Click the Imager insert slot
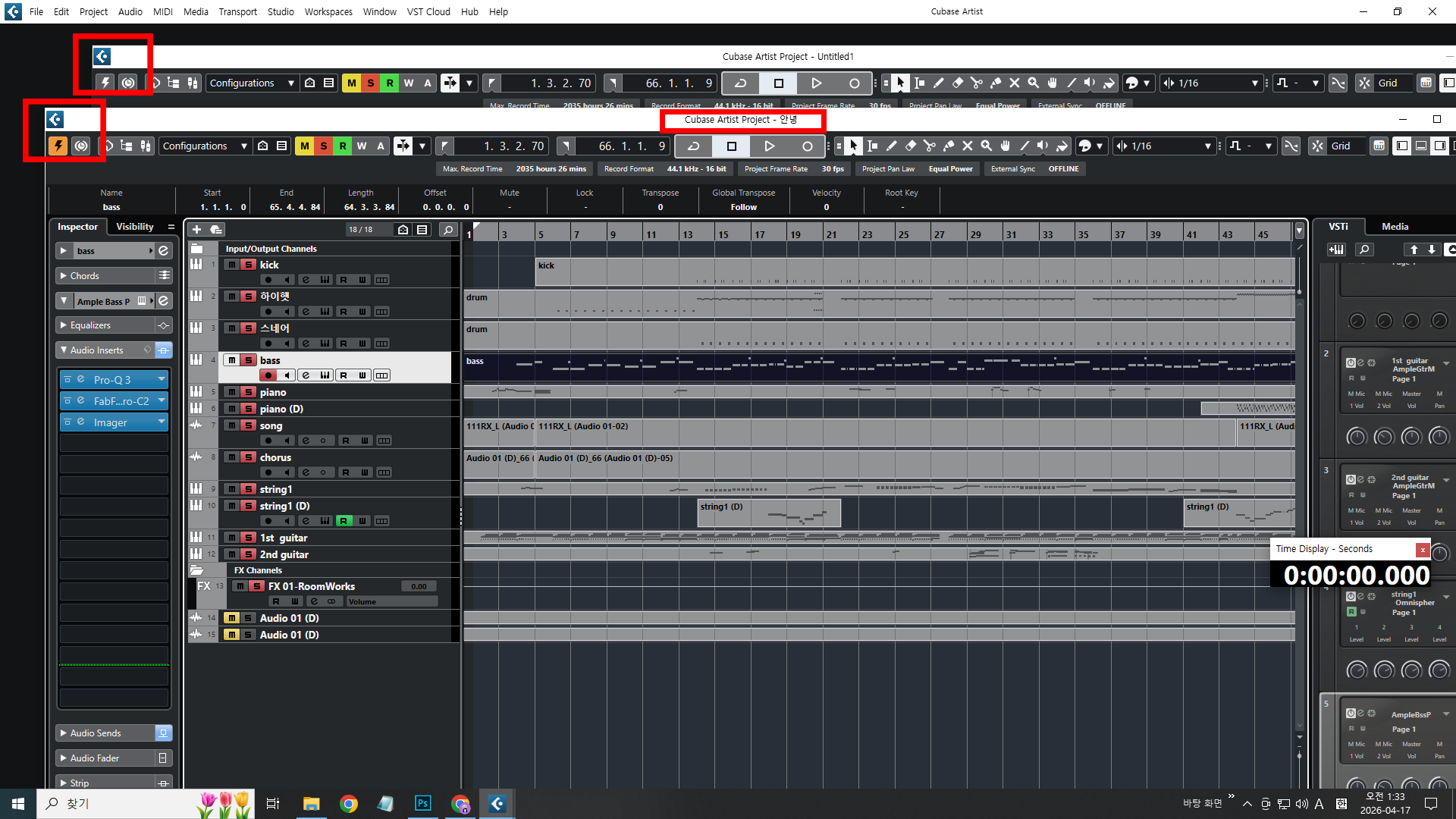The image size is (1456, 819). (x=114, y=422)
